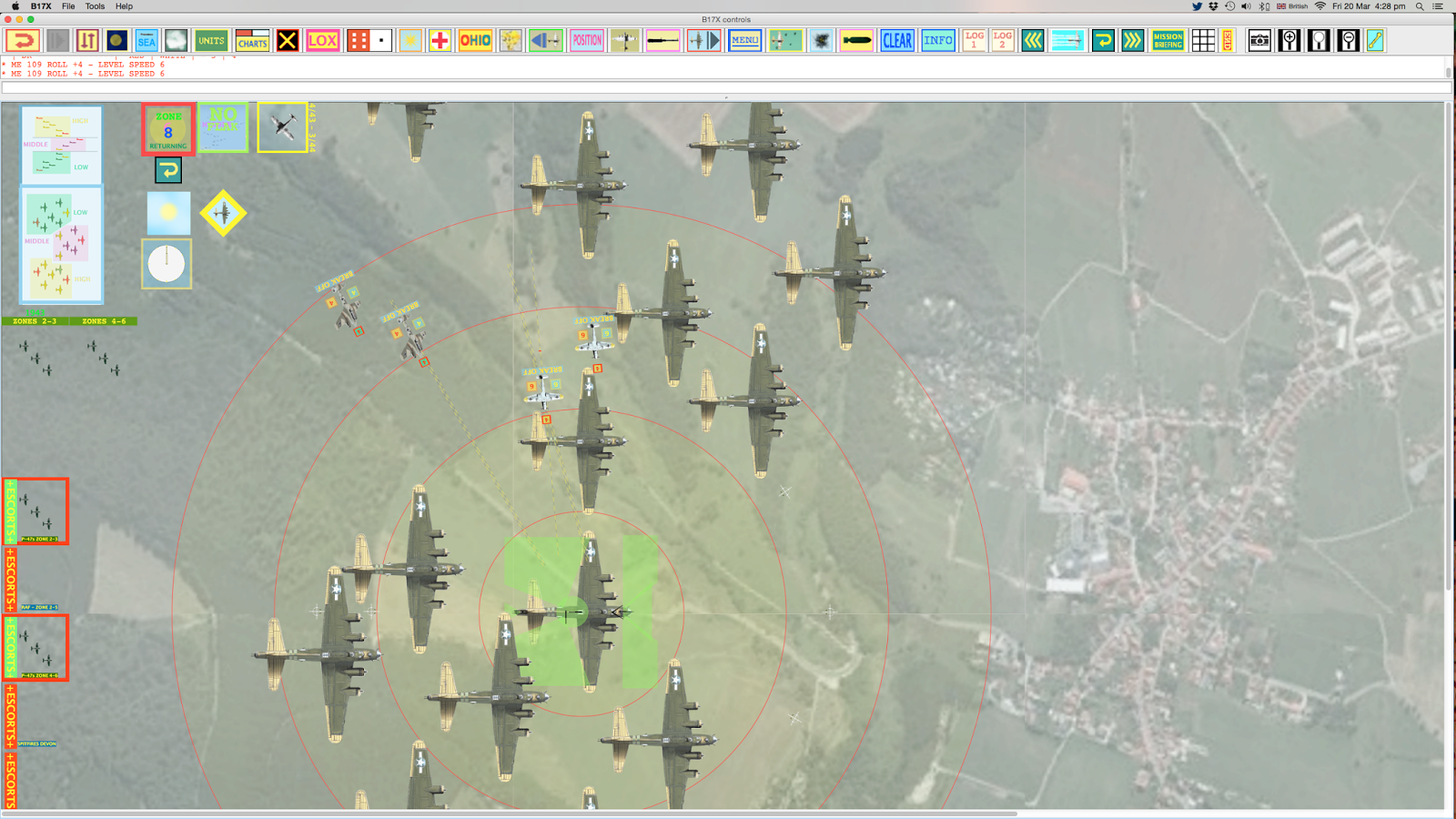Open the INFO toolbar button

pyautogui.click(x=937, y=40)
